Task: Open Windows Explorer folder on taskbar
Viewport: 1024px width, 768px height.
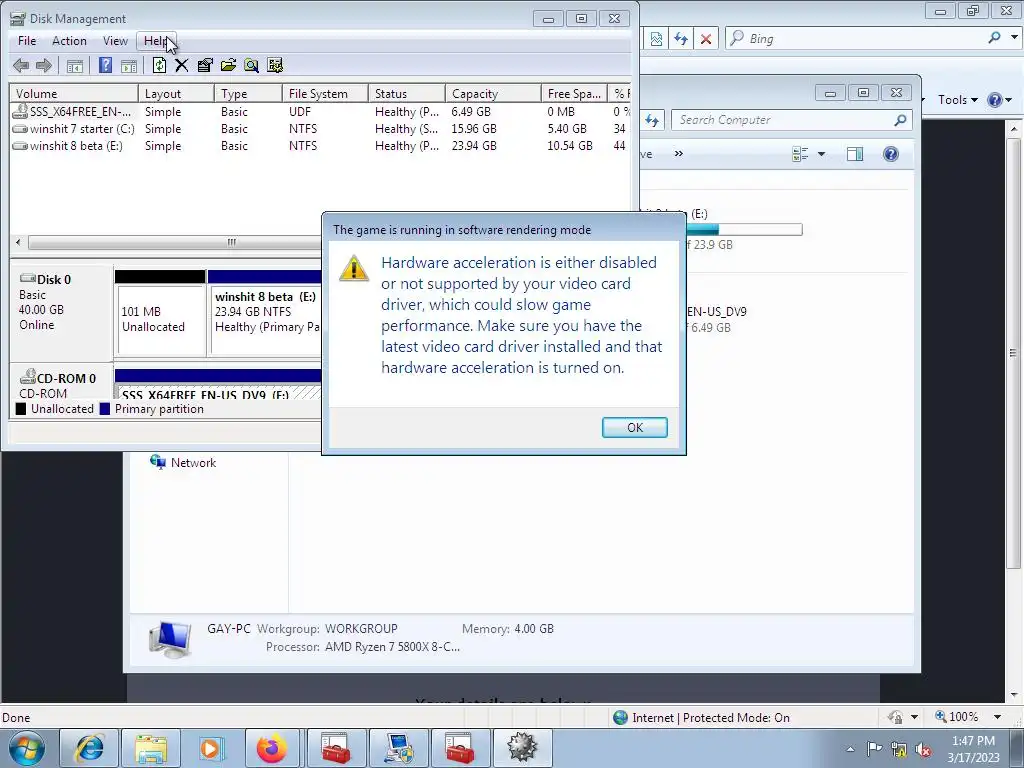Action: pyautogui.click(x=152, y=748)
